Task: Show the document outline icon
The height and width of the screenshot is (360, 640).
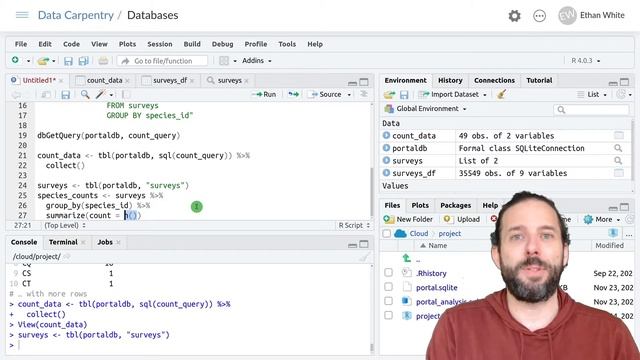Action: (363, 94)
